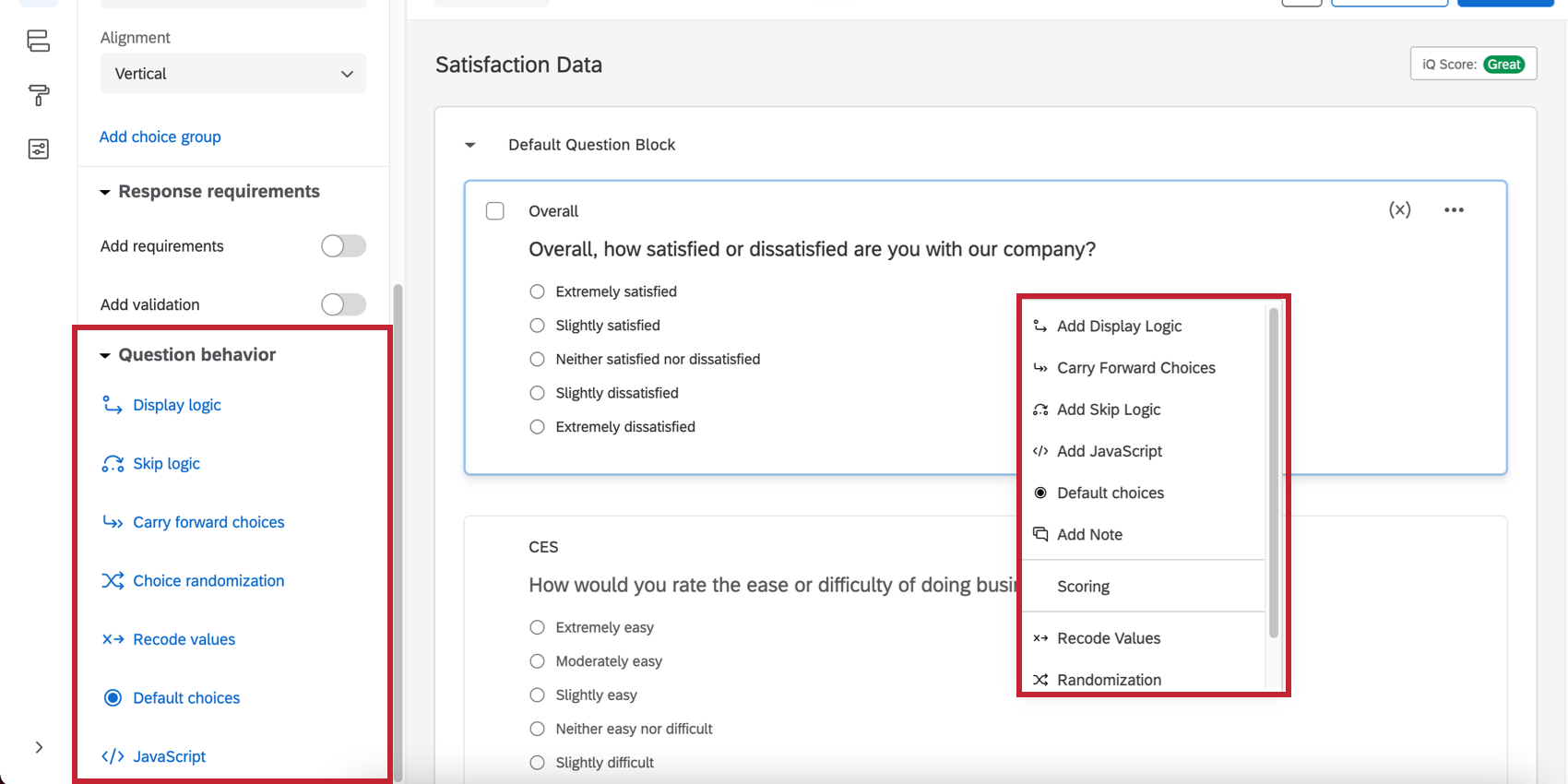Image resolution: width=1568 pixels, height=784 pixels.
Task: Collapse the Response requirements section
Action: (x=105, y=192)
